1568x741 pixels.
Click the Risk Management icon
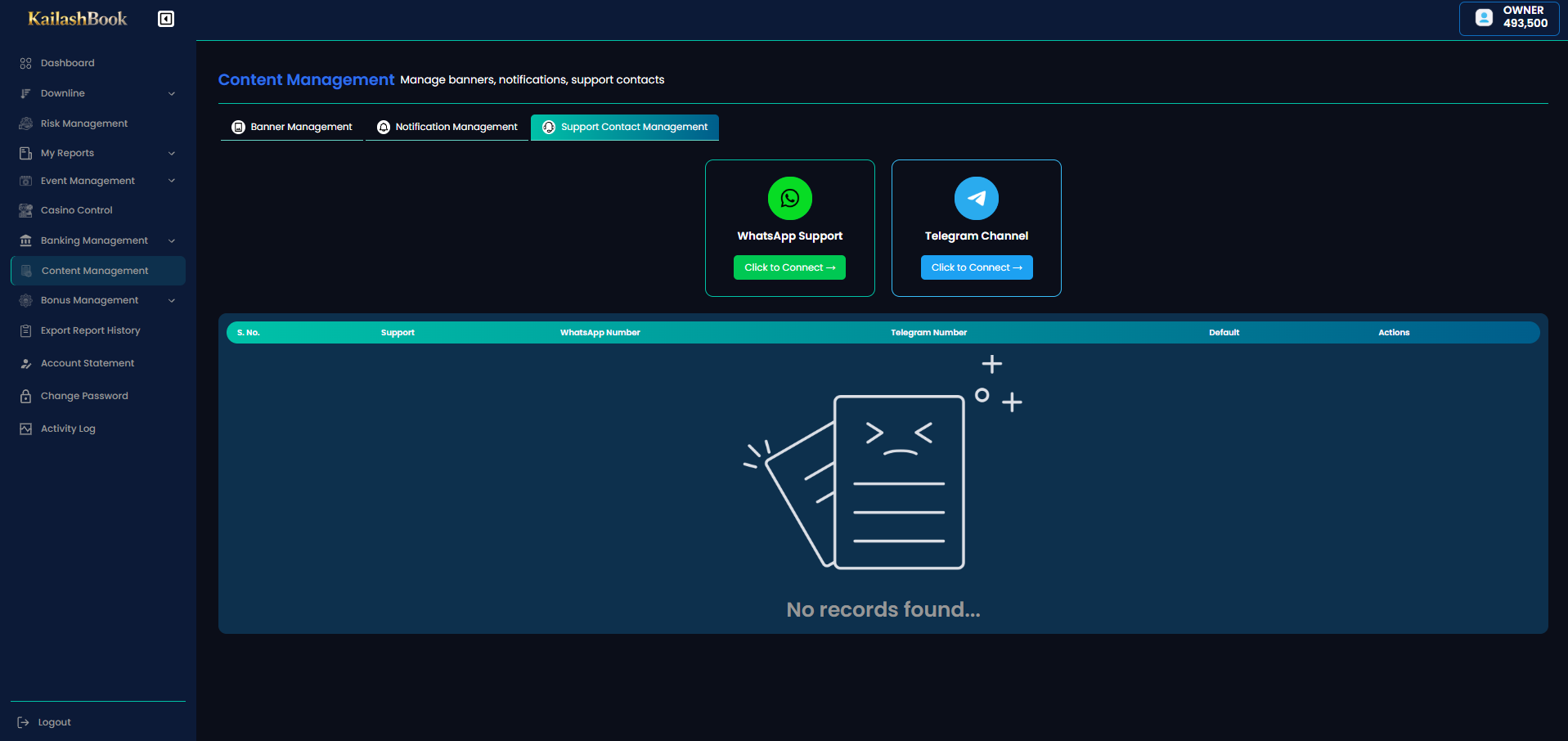coord(26,123)
